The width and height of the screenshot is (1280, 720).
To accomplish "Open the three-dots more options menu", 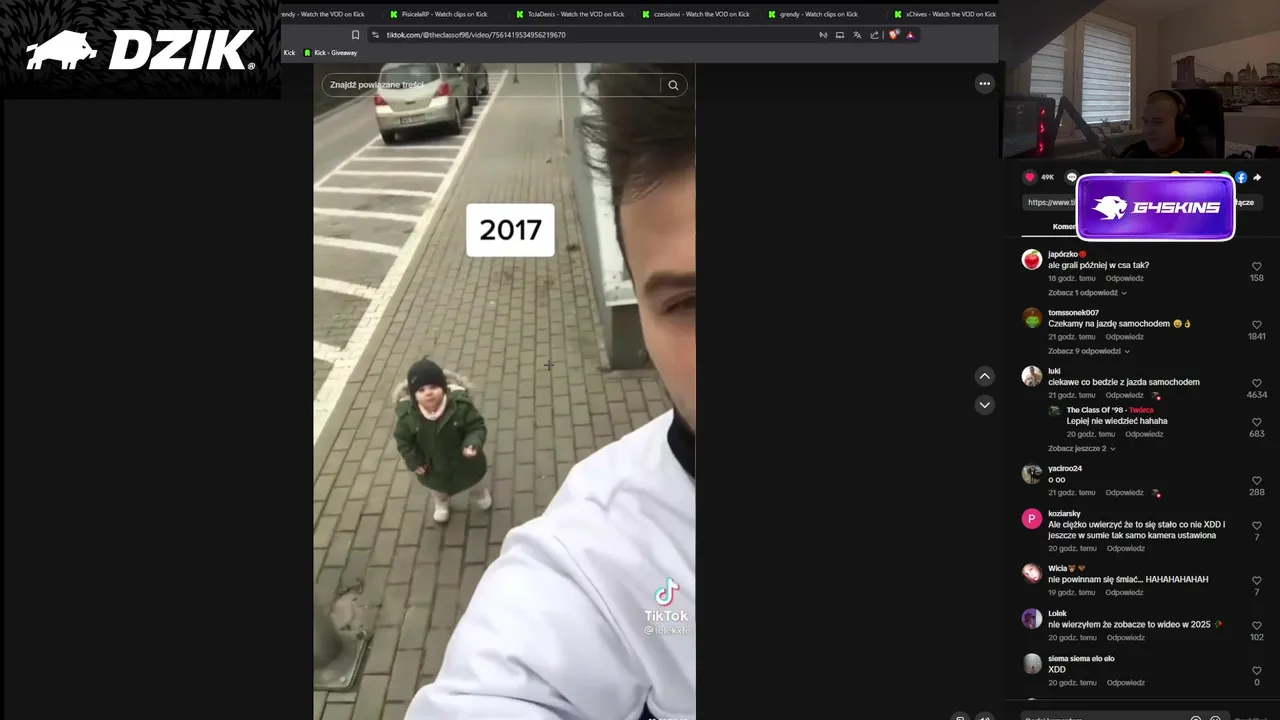I will (x=984, y=84).
